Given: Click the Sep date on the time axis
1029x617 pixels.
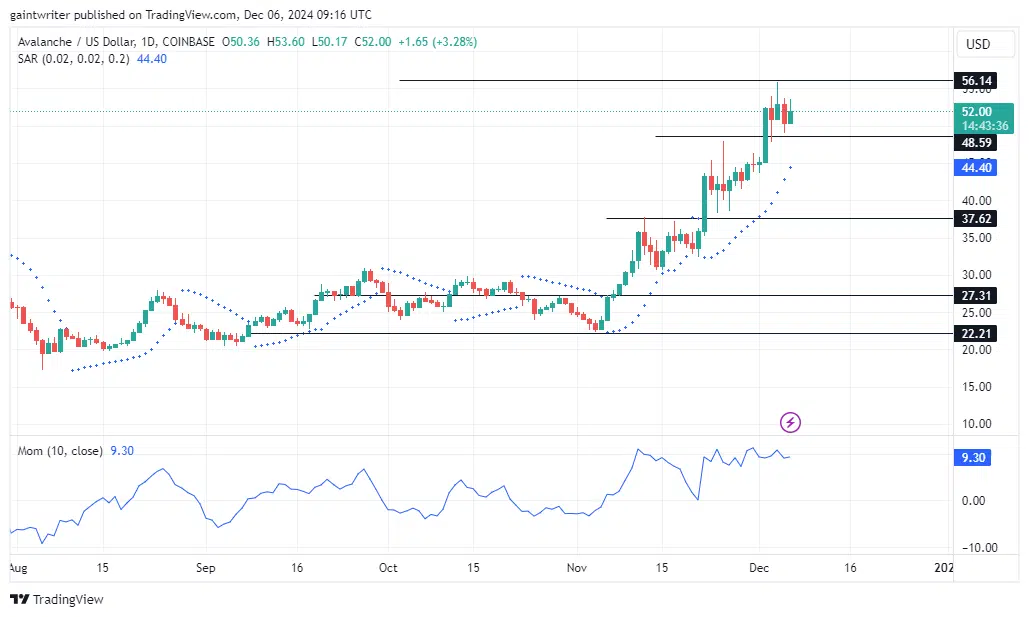Looking at the screenshot, I should (205, 568).
